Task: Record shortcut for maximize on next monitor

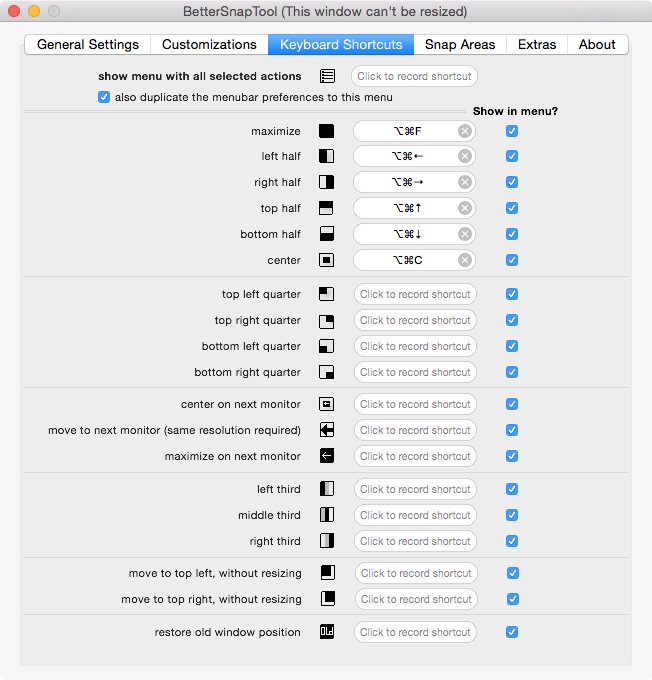Action: coord(415,456)
